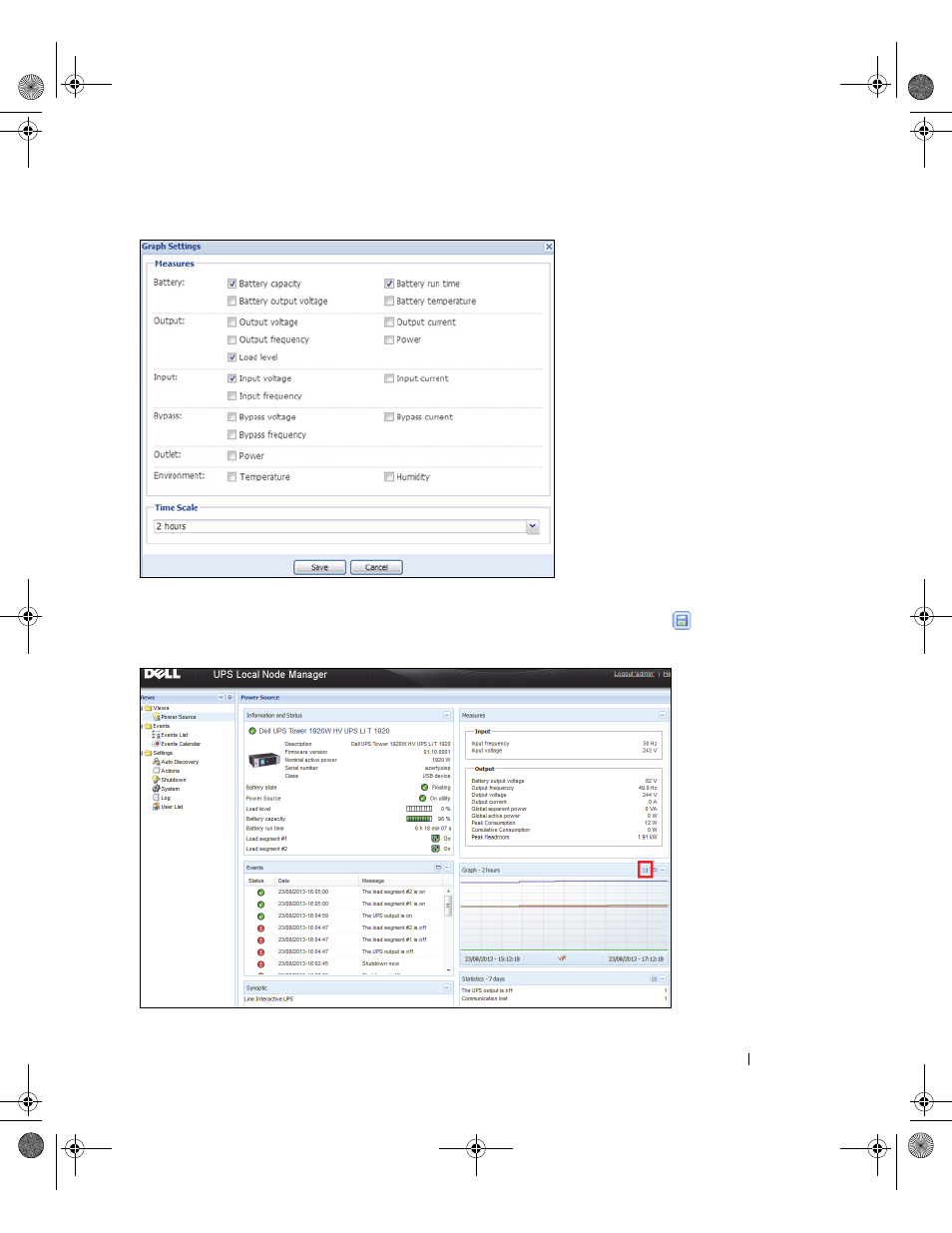The width and height of the screenshot is (952, 1233).
Task: Open the Actions settings icon
Action: [157, 771]
